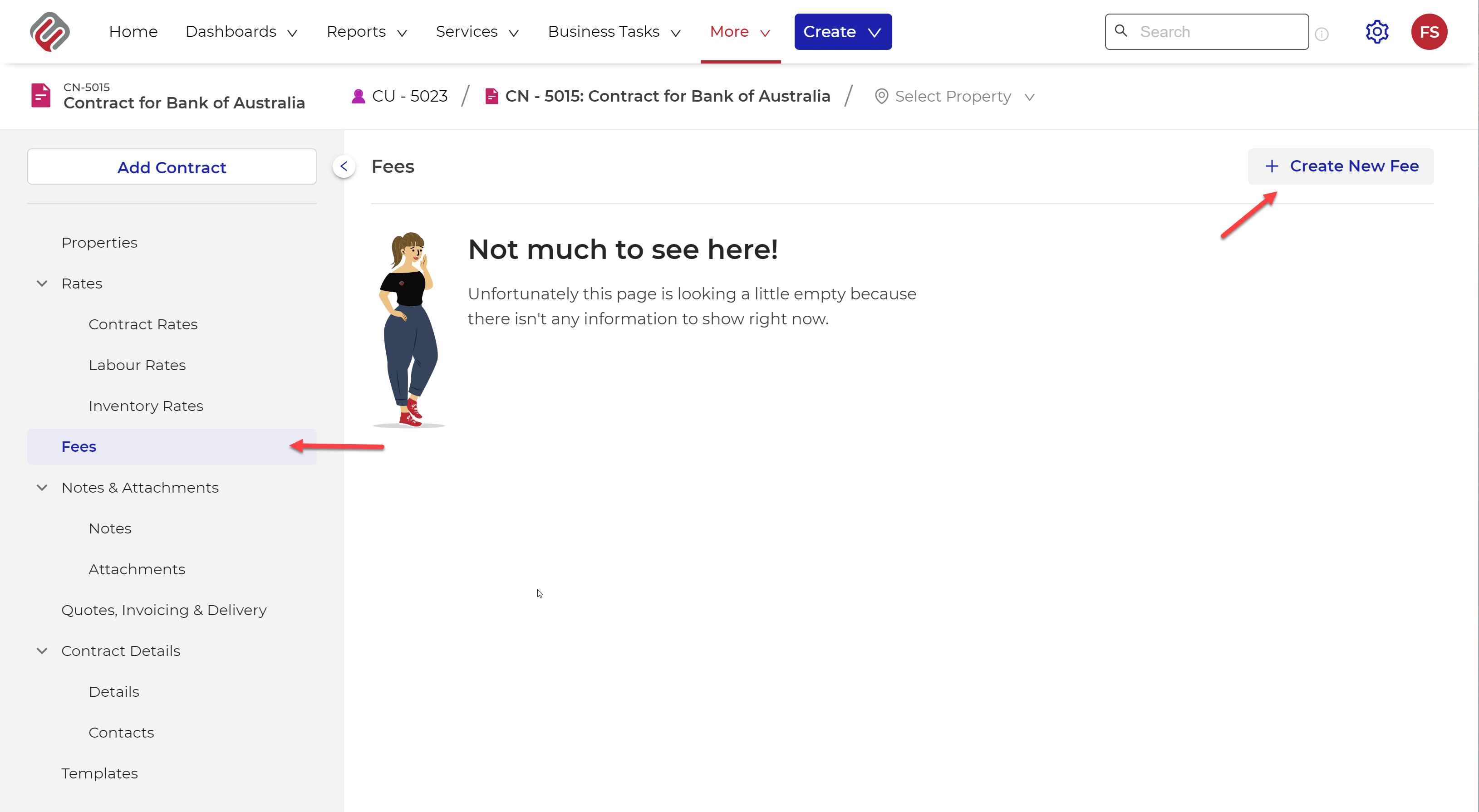This screenshot has width=1479, height=812.
Task: Open the Create dropdown button
Action: (x=843, y=32)
